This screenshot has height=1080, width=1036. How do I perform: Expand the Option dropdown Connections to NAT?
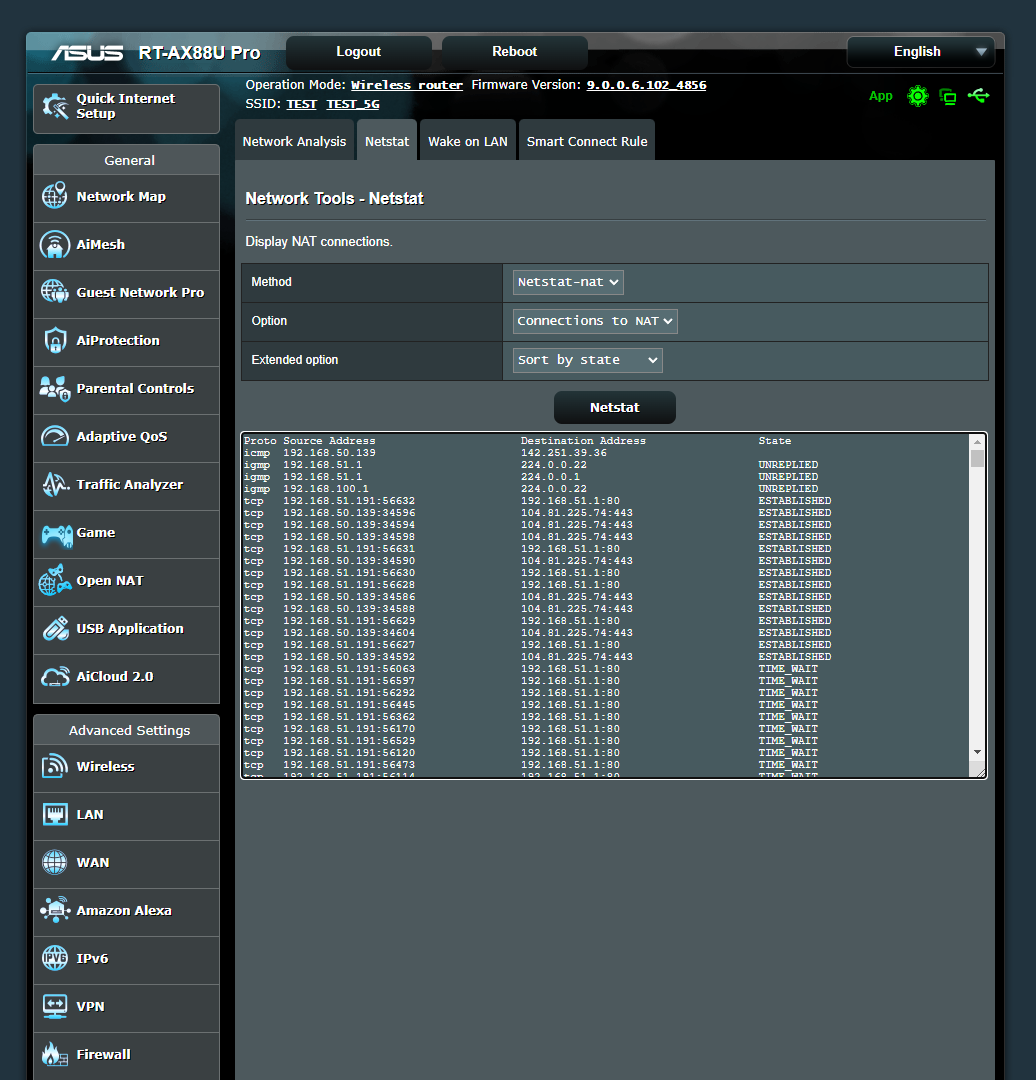click(x=595, y=321)
